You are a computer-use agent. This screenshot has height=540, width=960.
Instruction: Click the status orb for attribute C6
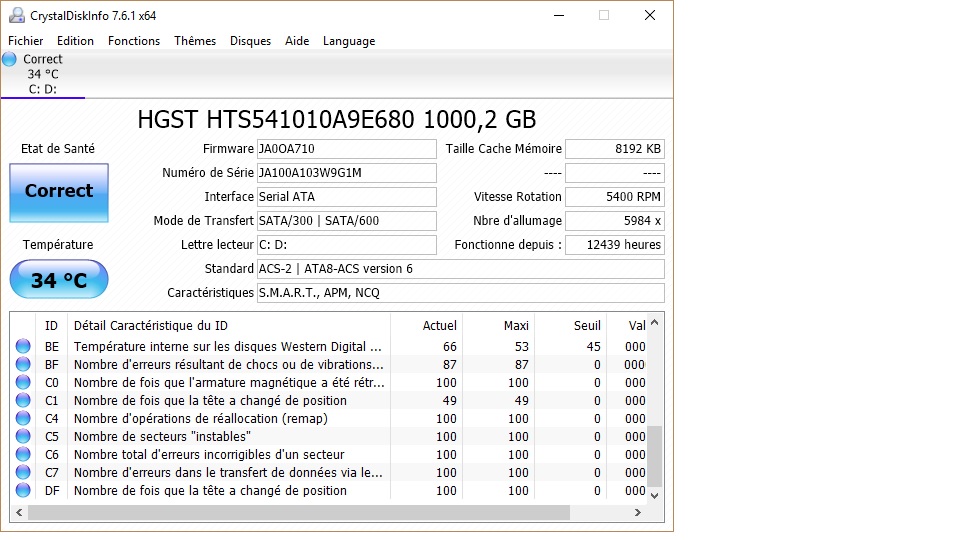click(x=23, y=455)
